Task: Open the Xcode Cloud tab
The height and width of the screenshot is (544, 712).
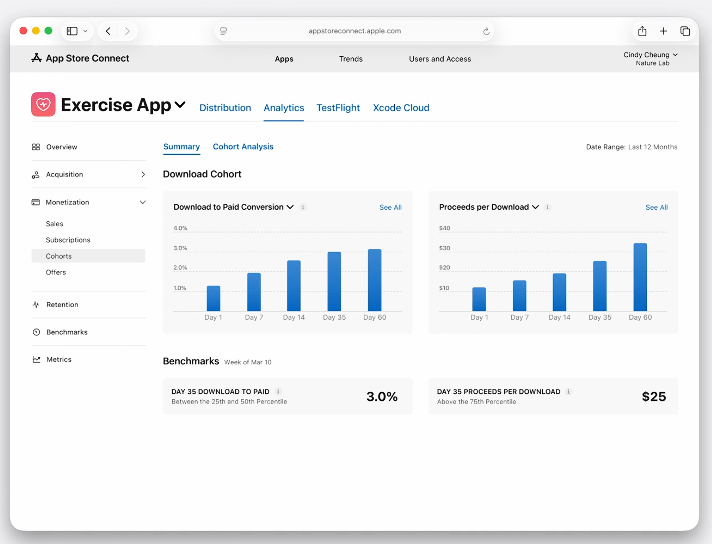Action: pos(401,108)
